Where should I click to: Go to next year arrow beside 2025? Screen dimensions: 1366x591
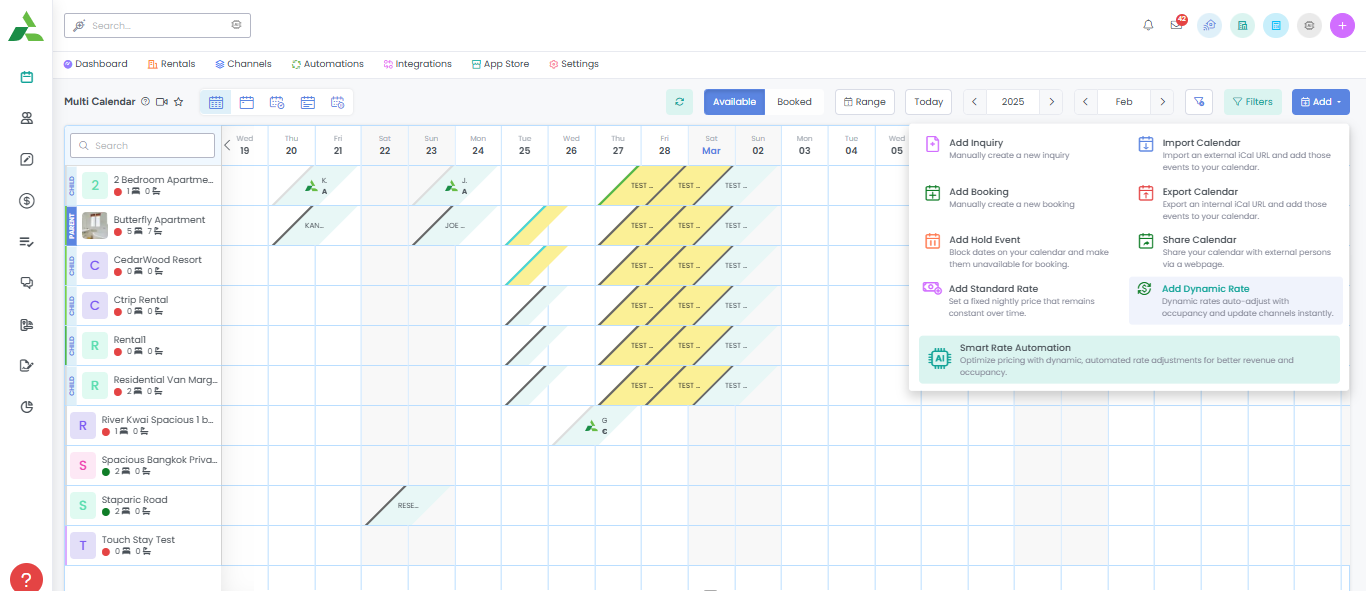[1051, 102]
